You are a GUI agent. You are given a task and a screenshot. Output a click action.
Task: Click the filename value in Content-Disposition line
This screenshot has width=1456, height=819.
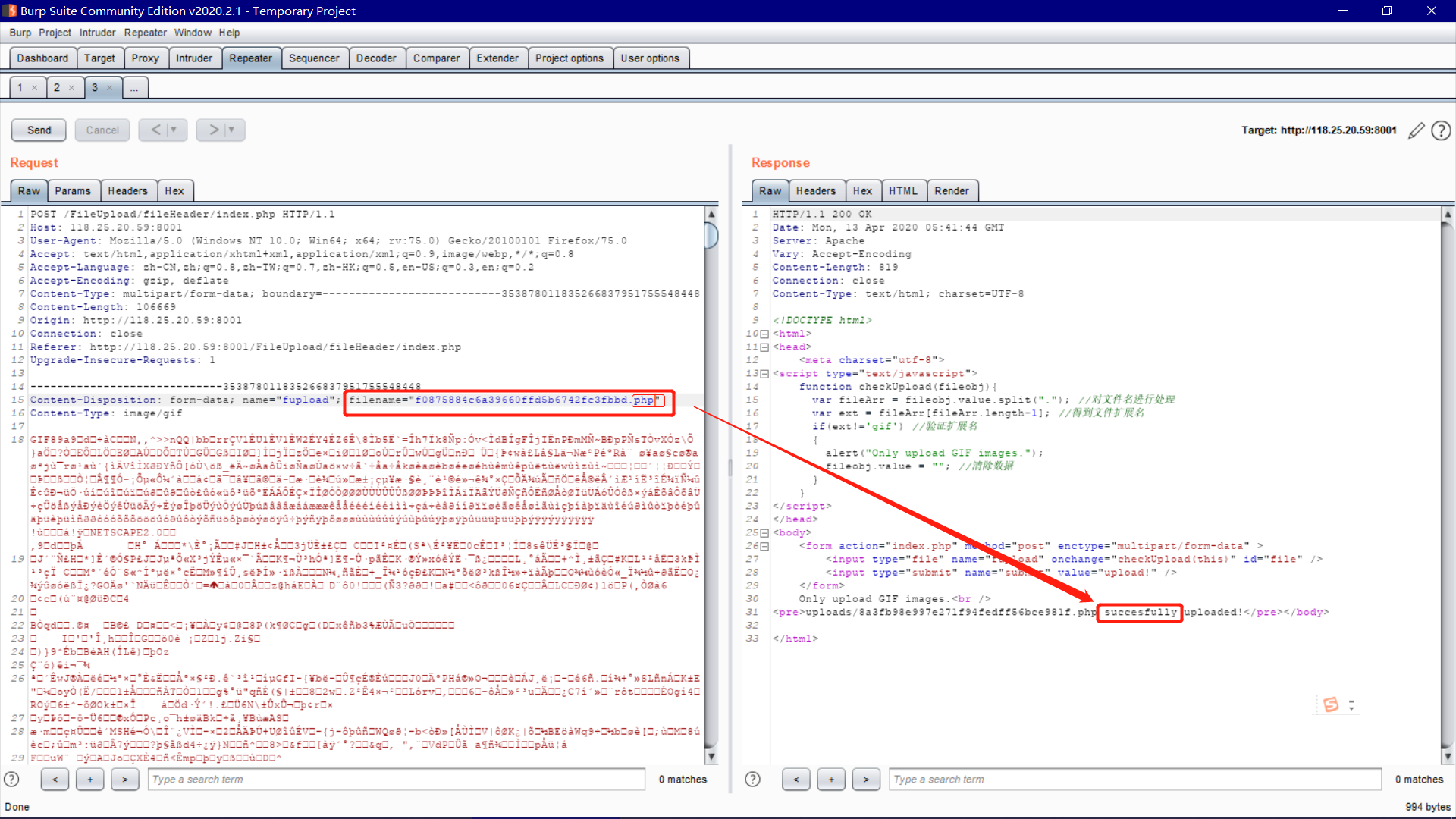(x=535, y=400)
